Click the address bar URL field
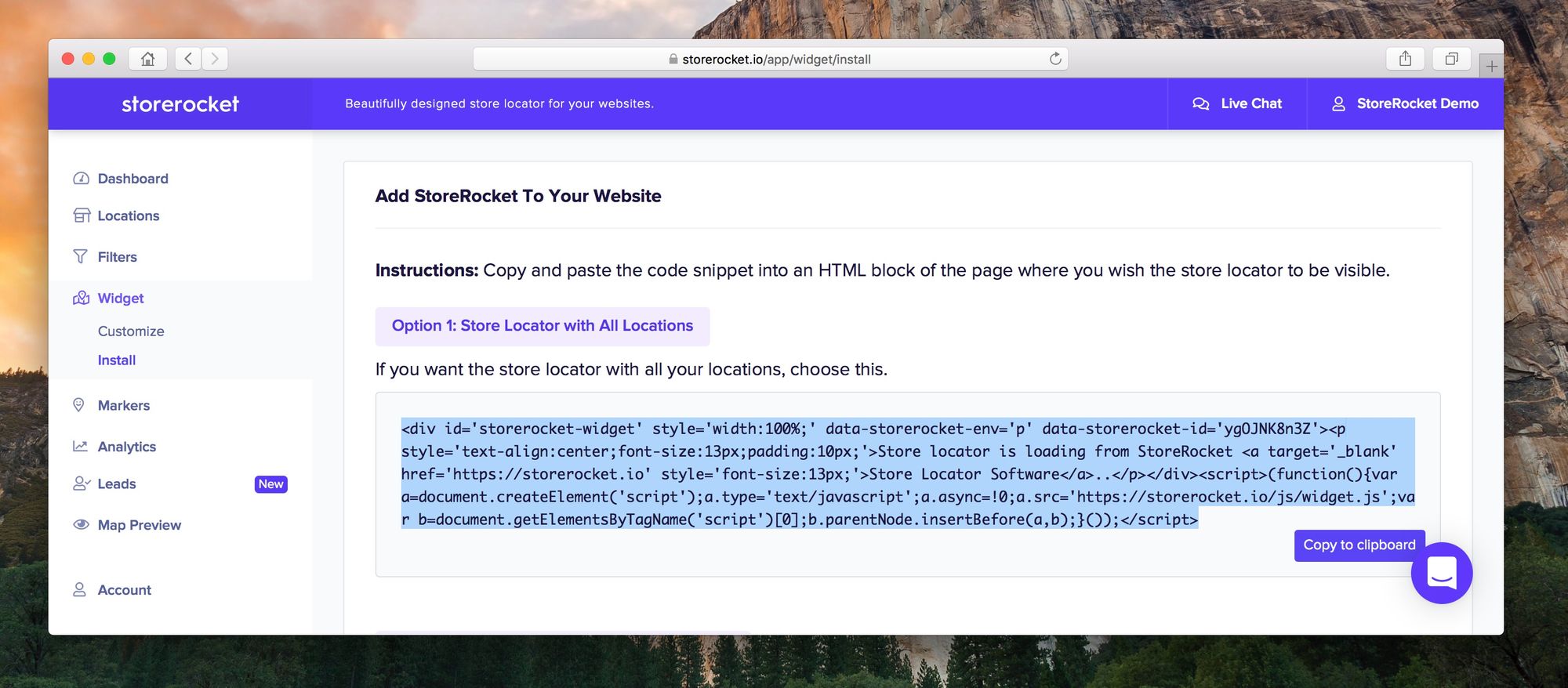 (770, 59)
